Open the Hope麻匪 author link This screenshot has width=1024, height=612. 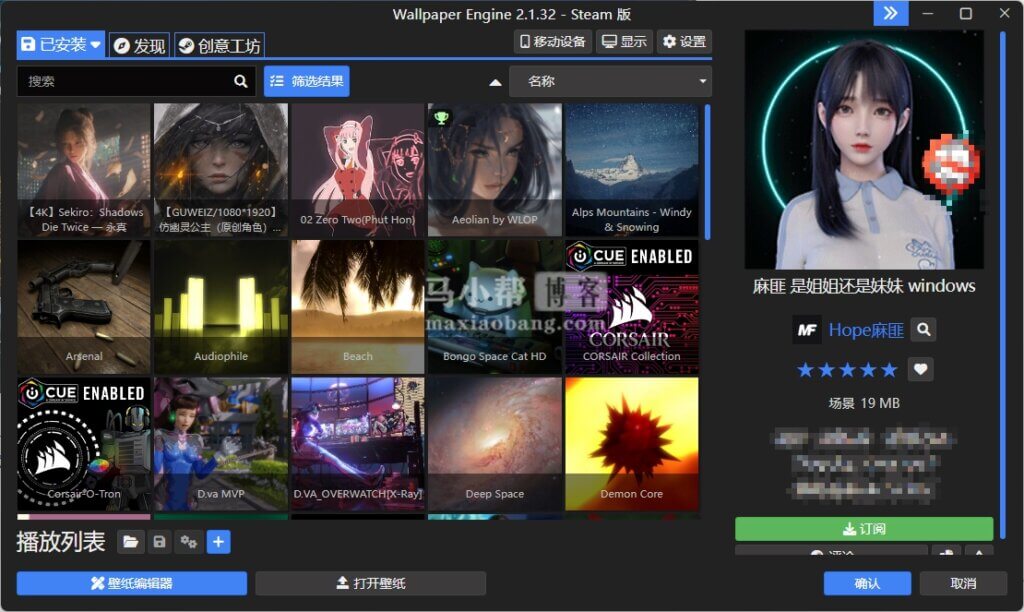tap(866, 330)
